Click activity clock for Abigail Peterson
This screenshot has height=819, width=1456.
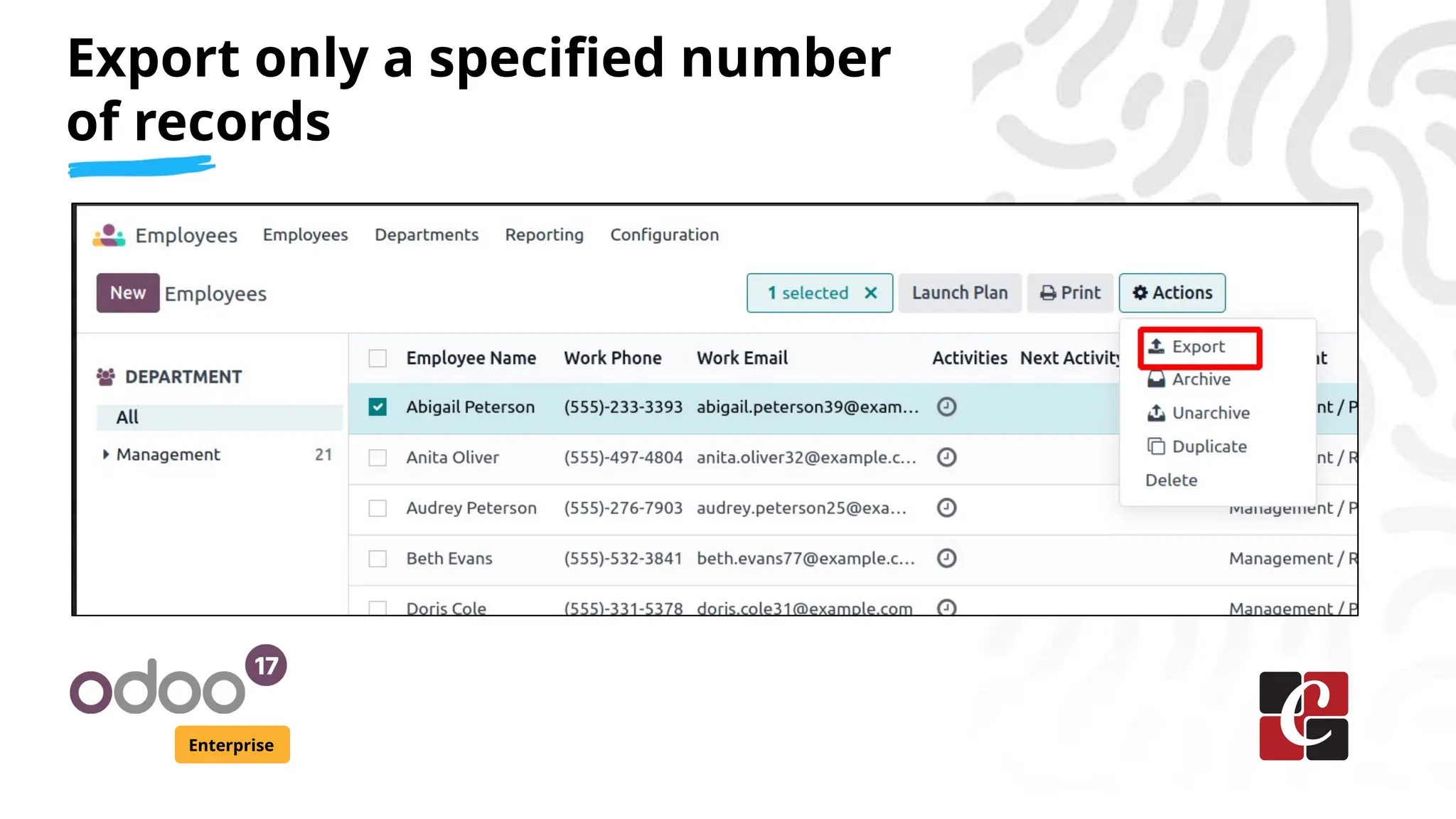pos(946,407)
